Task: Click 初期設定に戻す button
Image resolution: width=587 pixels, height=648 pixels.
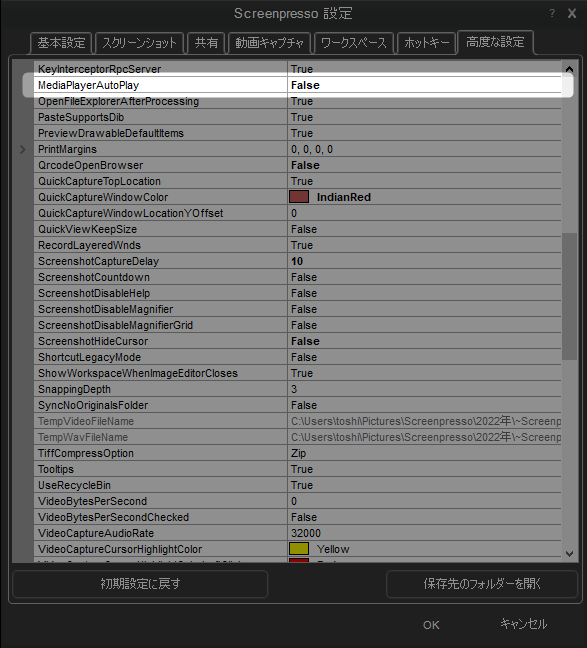Action: coord(140,584)
